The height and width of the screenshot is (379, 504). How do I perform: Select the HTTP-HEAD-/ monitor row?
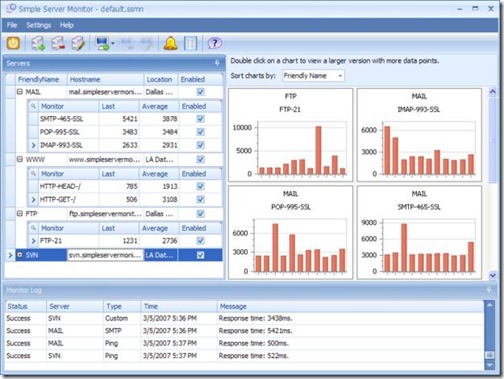(x=125, y=186)
